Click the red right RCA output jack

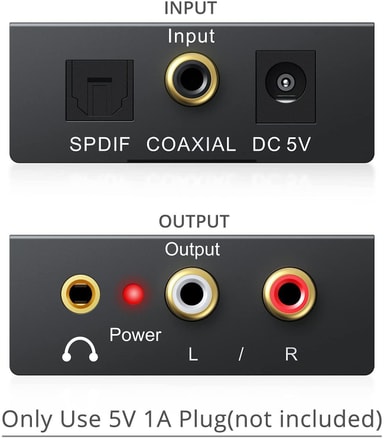[x=289, y=293]
